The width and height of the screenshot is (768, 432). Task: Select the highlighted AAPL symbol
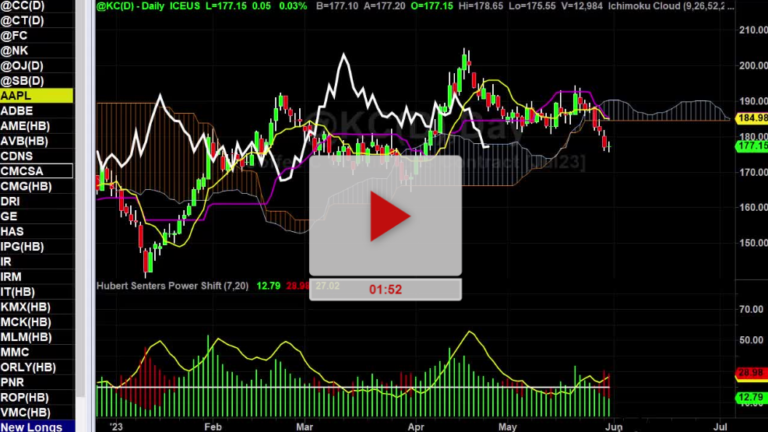pyautogui.click(x=36, y=95)
